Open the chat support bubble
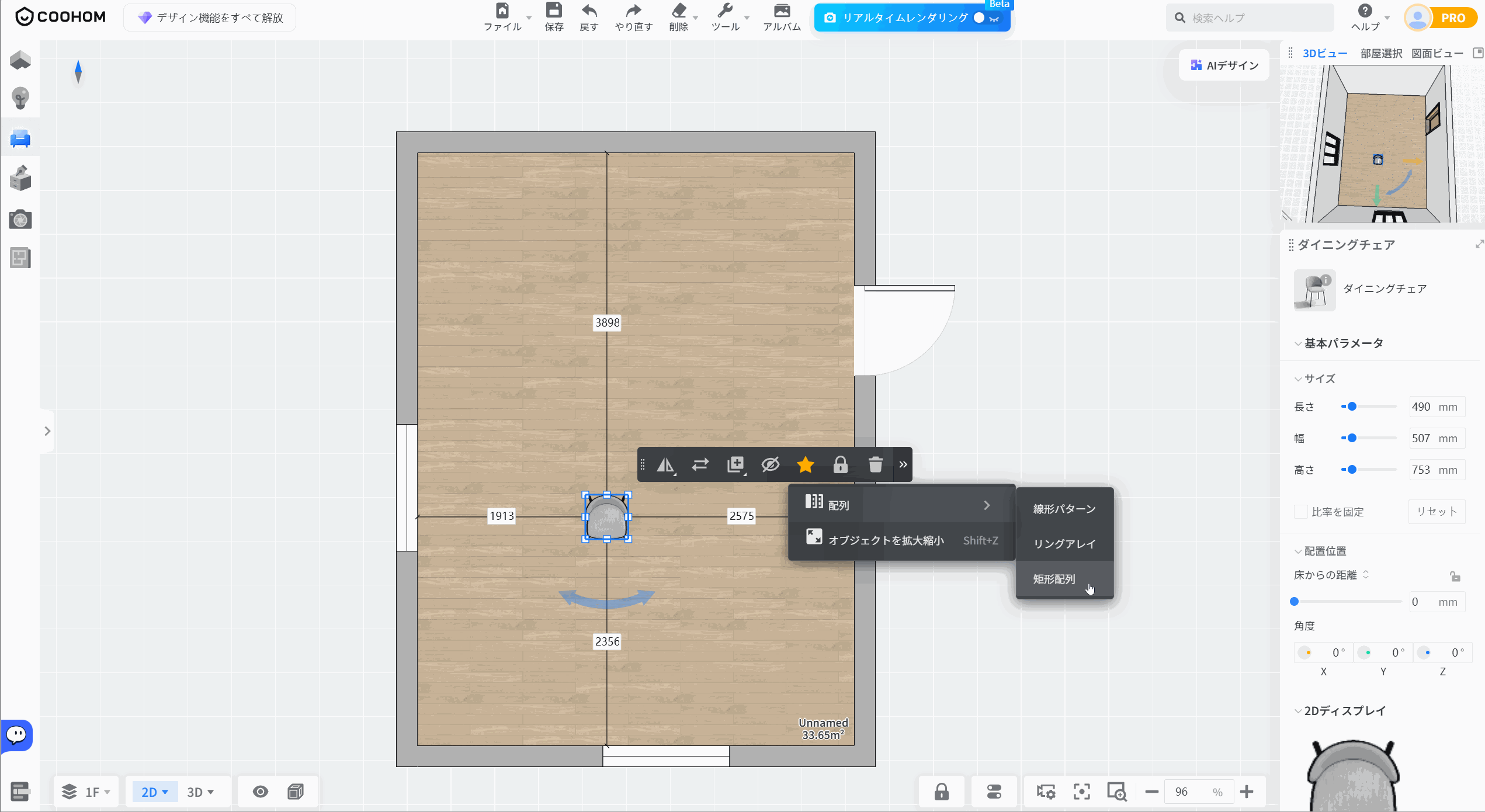 click(x=17, y=735)
